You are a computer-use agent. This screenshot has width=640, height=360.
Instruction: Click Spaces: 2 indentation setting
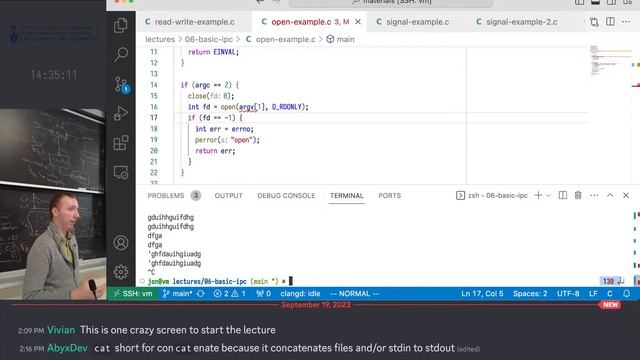(x=530, y=293)
